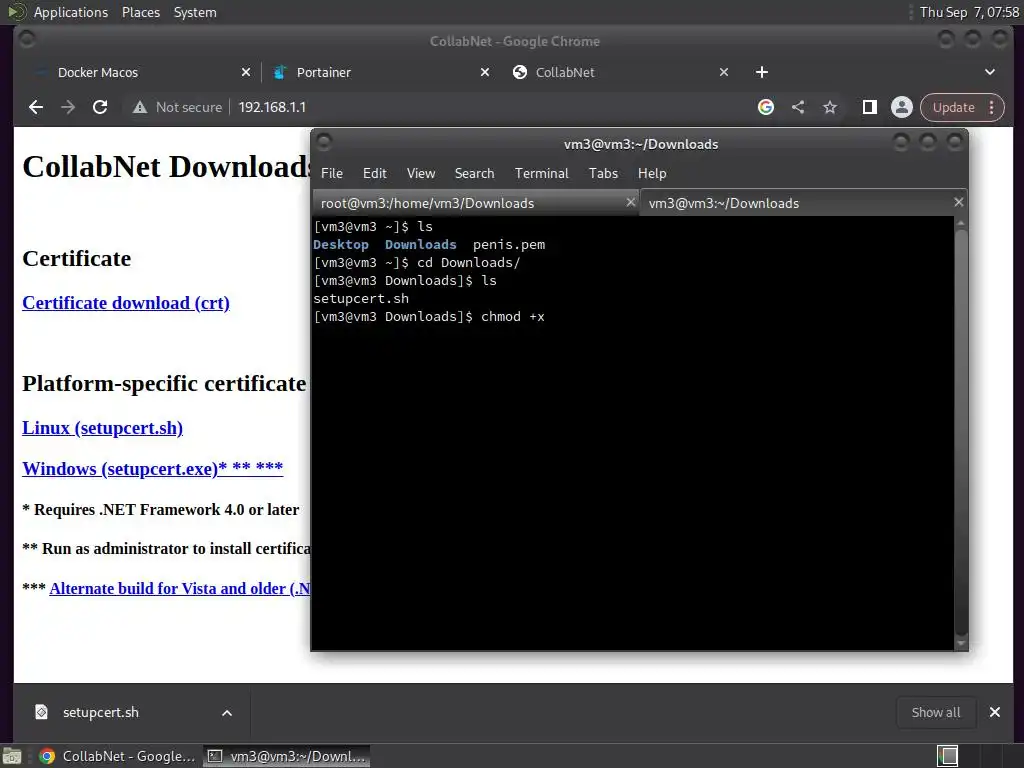Open the terminal File menu
The image size is (1024, 768).
tap(332, 173)
